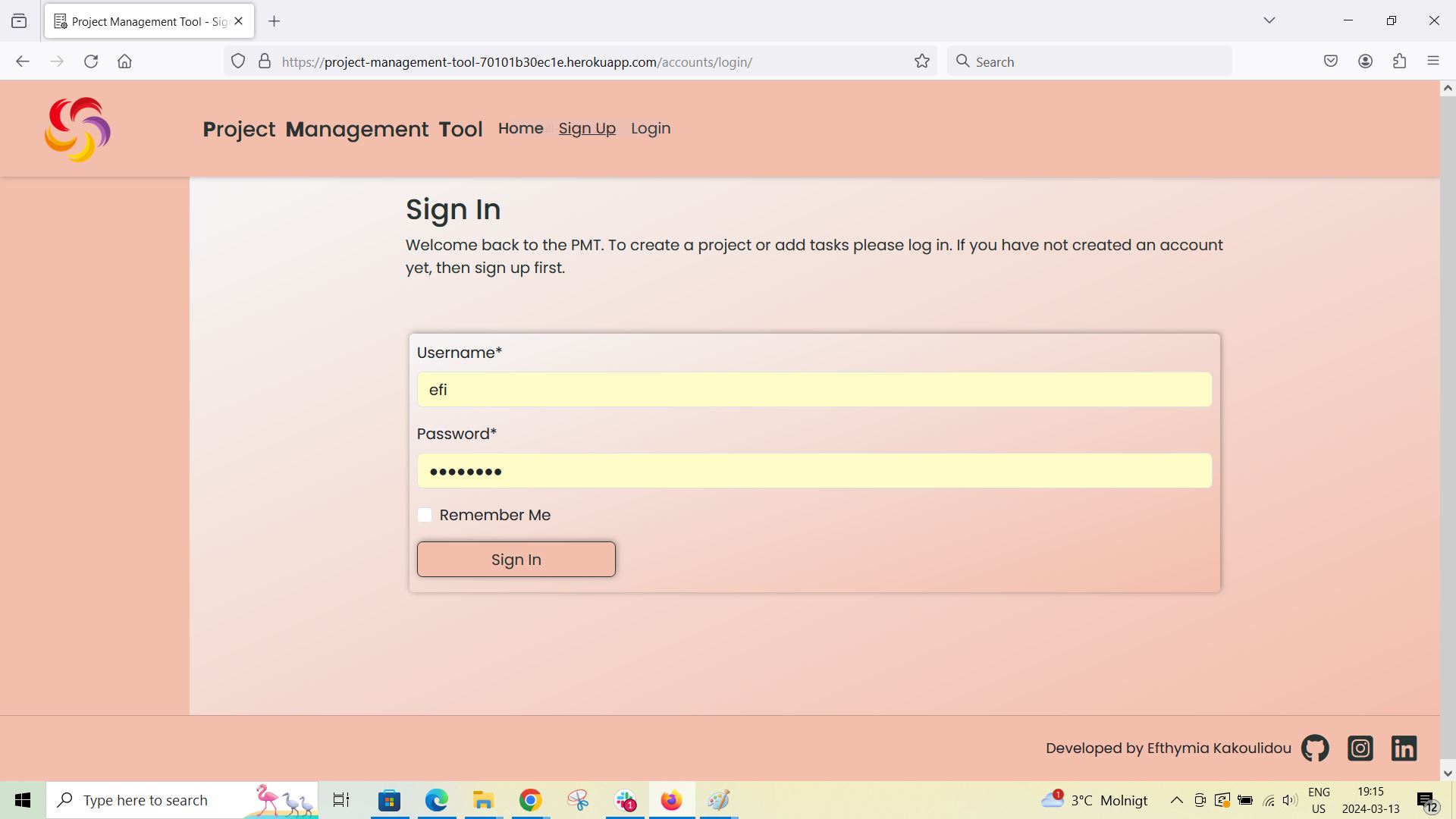Enable the Remember Me checkbox
This screenshot has height=819, width=1456.
point(425,515)
